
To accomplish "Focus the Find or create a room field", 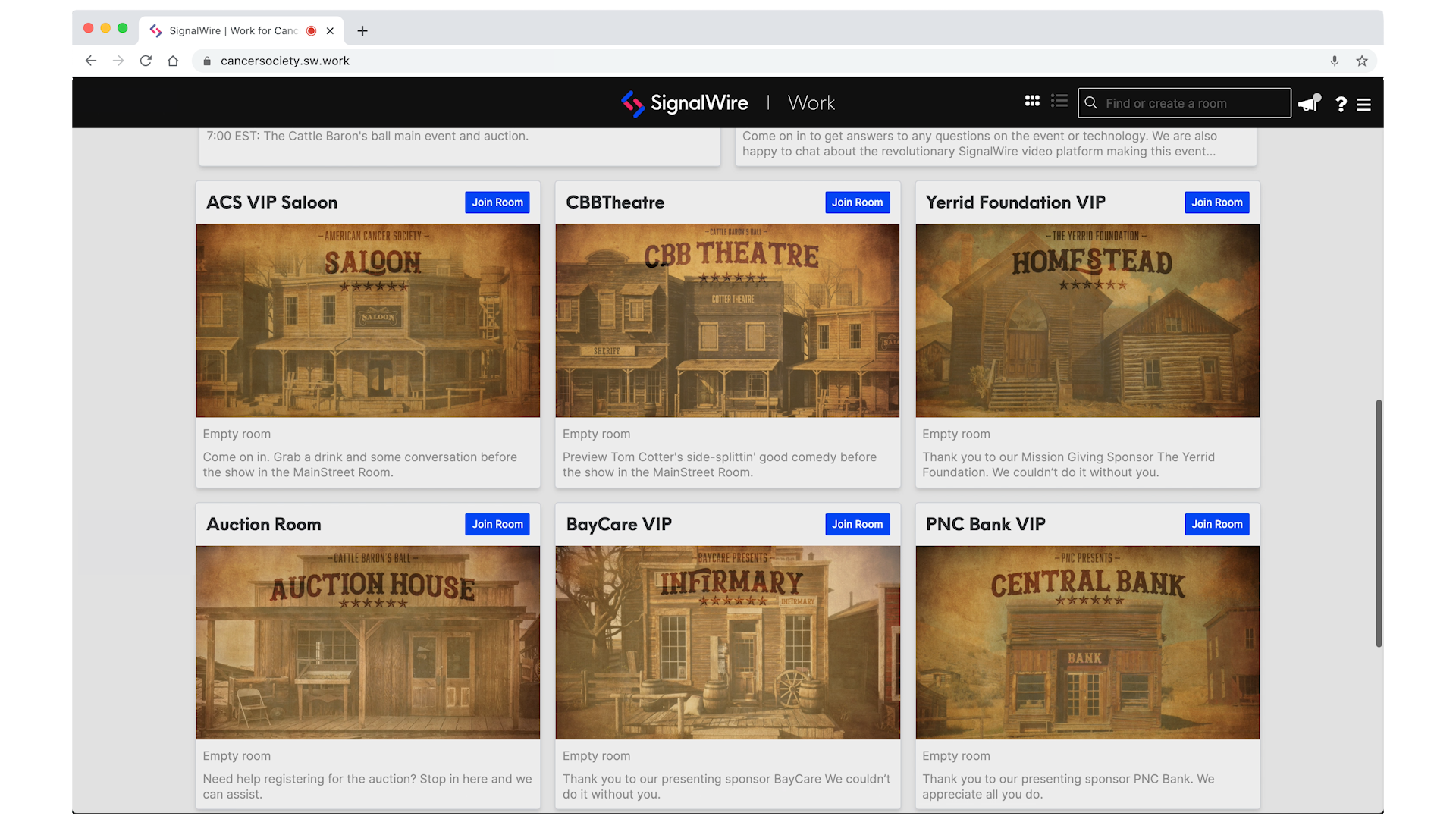I will pyautogui.click(x=1185, y=103).
